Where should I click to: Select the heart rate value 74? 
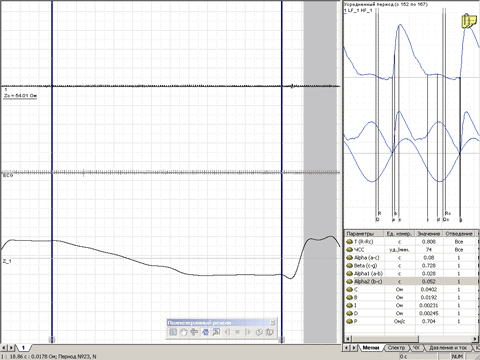click(429, 250)
